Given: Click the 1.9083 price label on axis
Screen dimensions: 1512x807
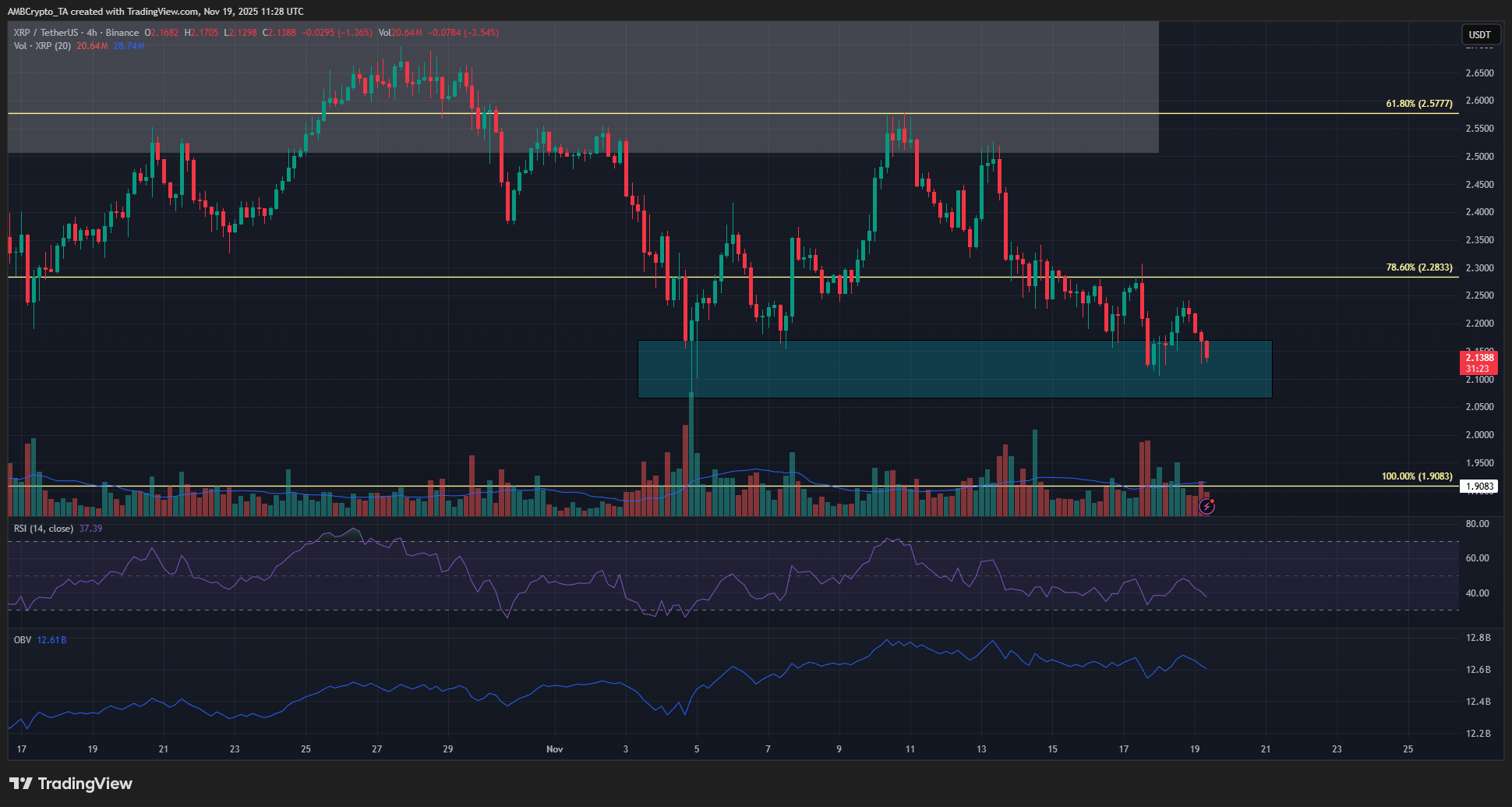Looking at the screenshot, I should 1478,486.
